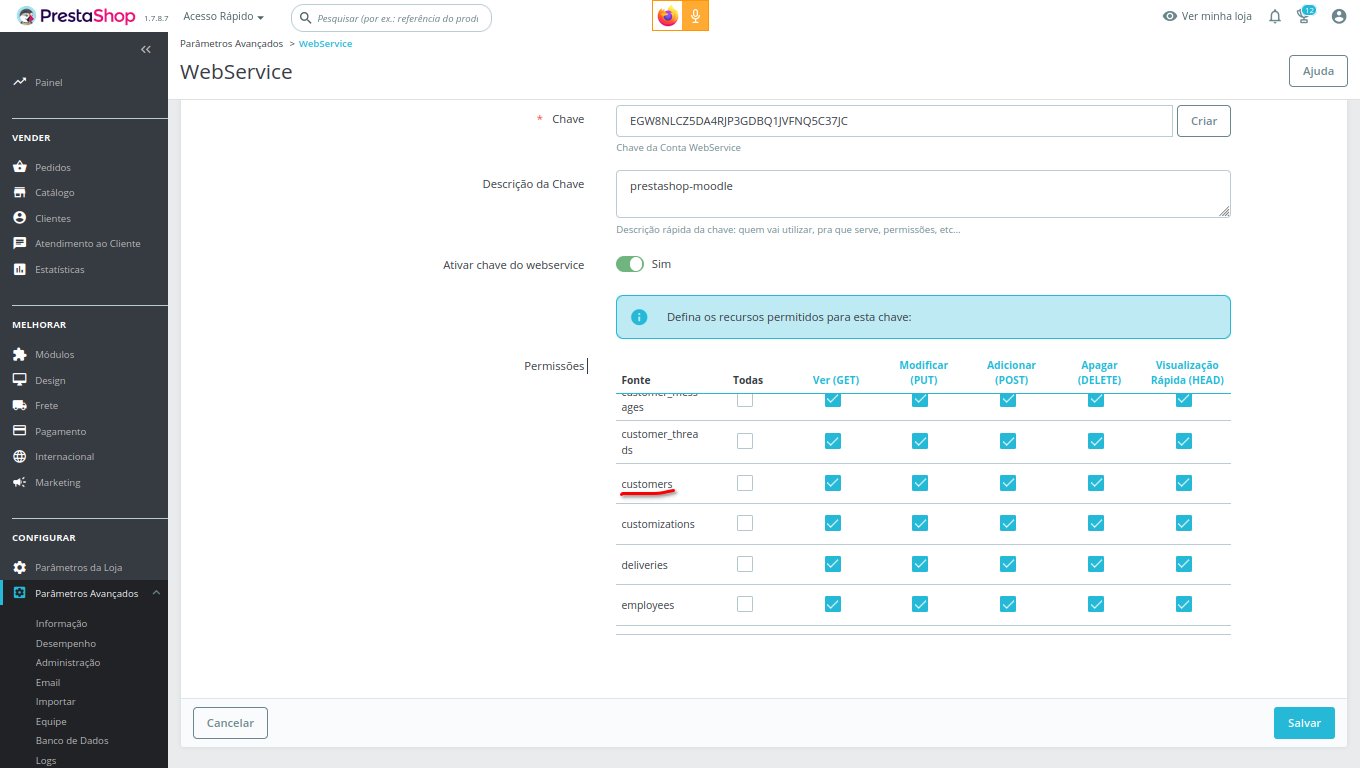Image resolution: width=1360 pixels, height=768 pixels.
Task: Open the Frete truck icon
Action: 21,404
